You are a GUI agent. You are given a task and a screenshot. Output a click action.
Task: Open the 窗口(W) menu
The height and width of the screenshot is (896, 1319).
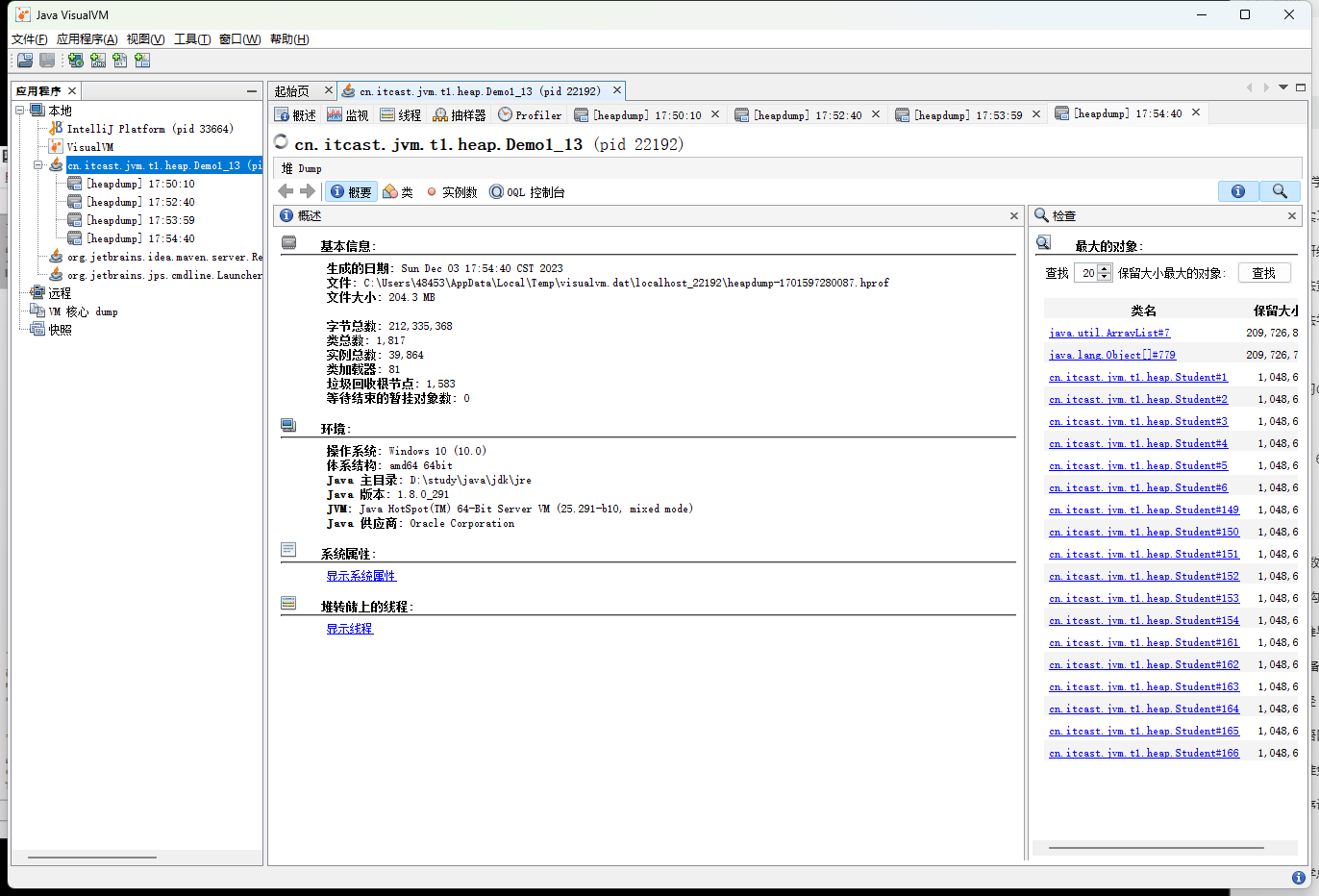(239, 39)
